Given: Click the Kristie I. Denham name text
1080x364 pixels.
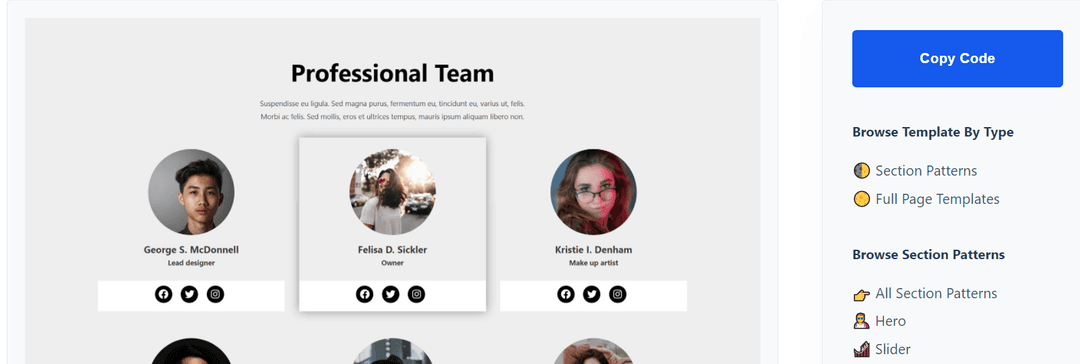Looking at the screenshot, I should click(593, 250).
